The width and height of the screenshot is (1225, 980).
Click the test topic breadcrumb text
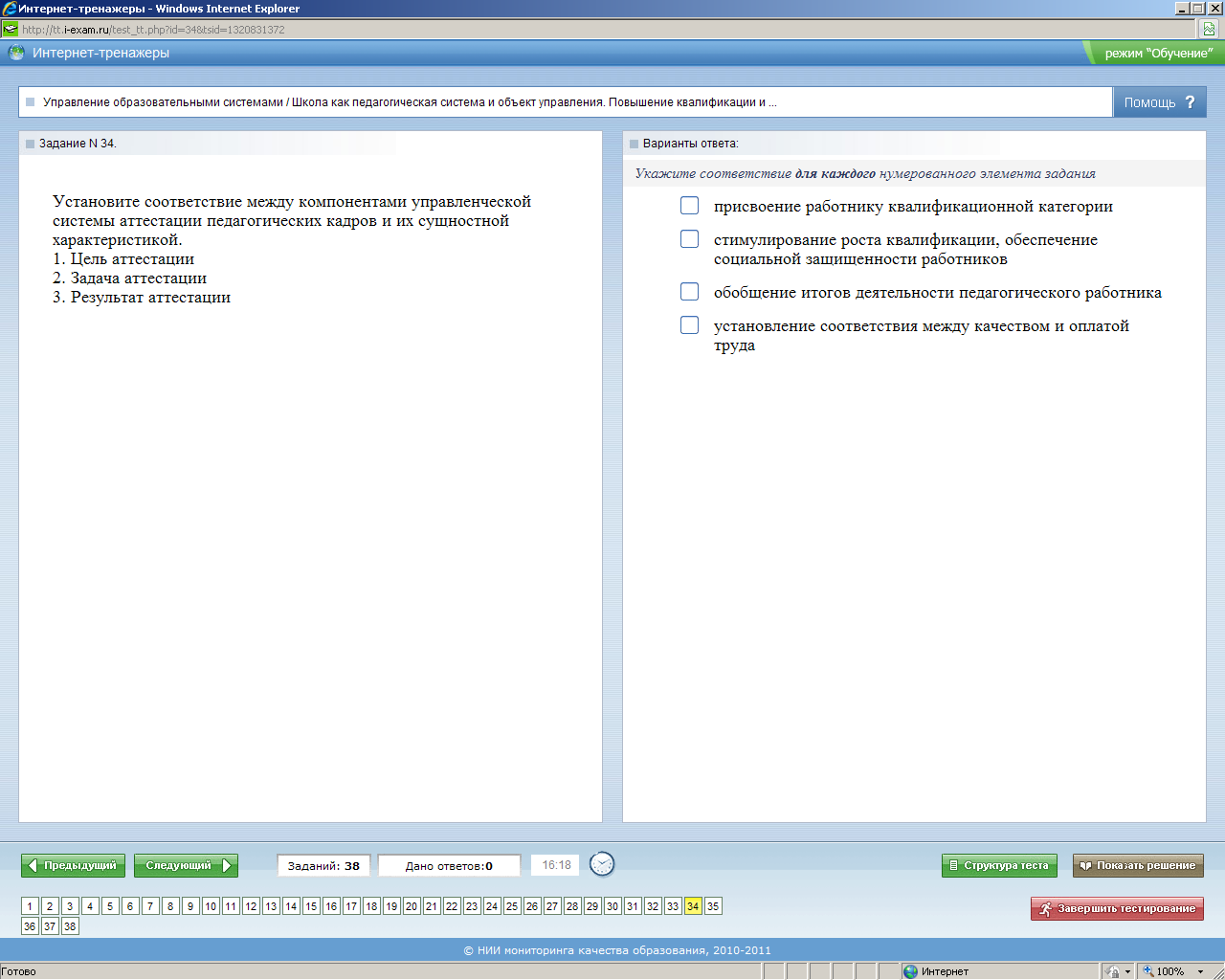(x=410, y=102)
